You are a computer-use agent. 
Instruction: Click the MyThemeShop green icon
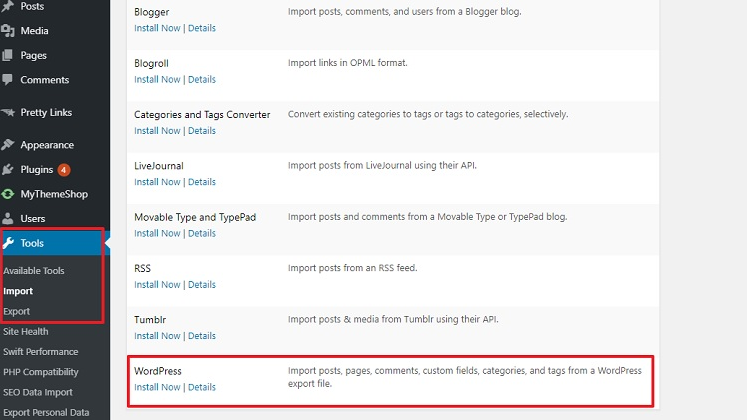(8, 194)
